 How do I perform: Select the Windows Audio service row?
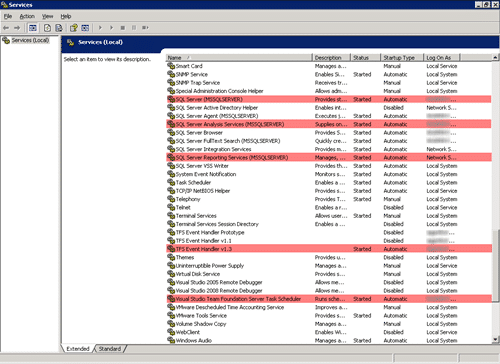pyautogui.click(x=329, y=340)
